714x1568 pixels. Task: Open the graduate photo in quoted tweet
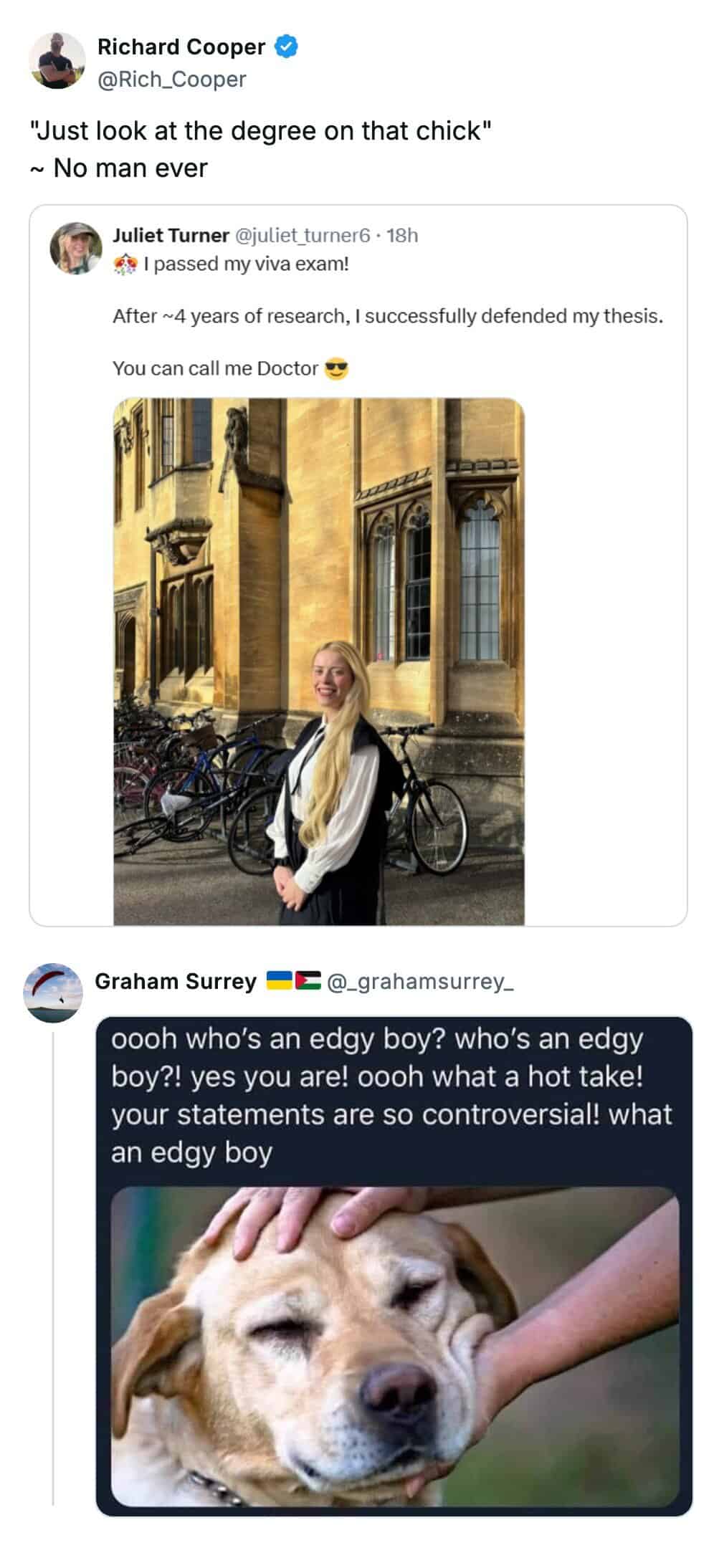coord(319,661)
